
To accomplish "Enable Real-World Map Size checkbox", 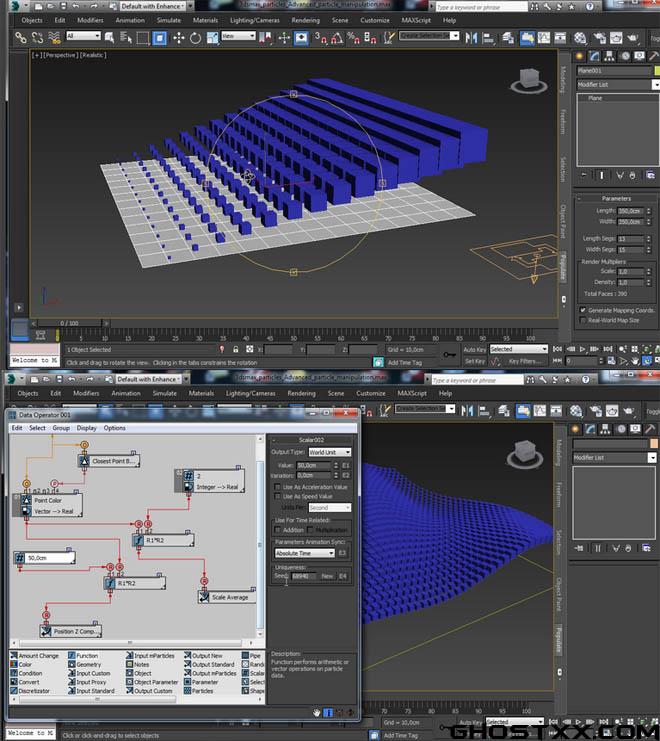I will click(x=583, y=320).
